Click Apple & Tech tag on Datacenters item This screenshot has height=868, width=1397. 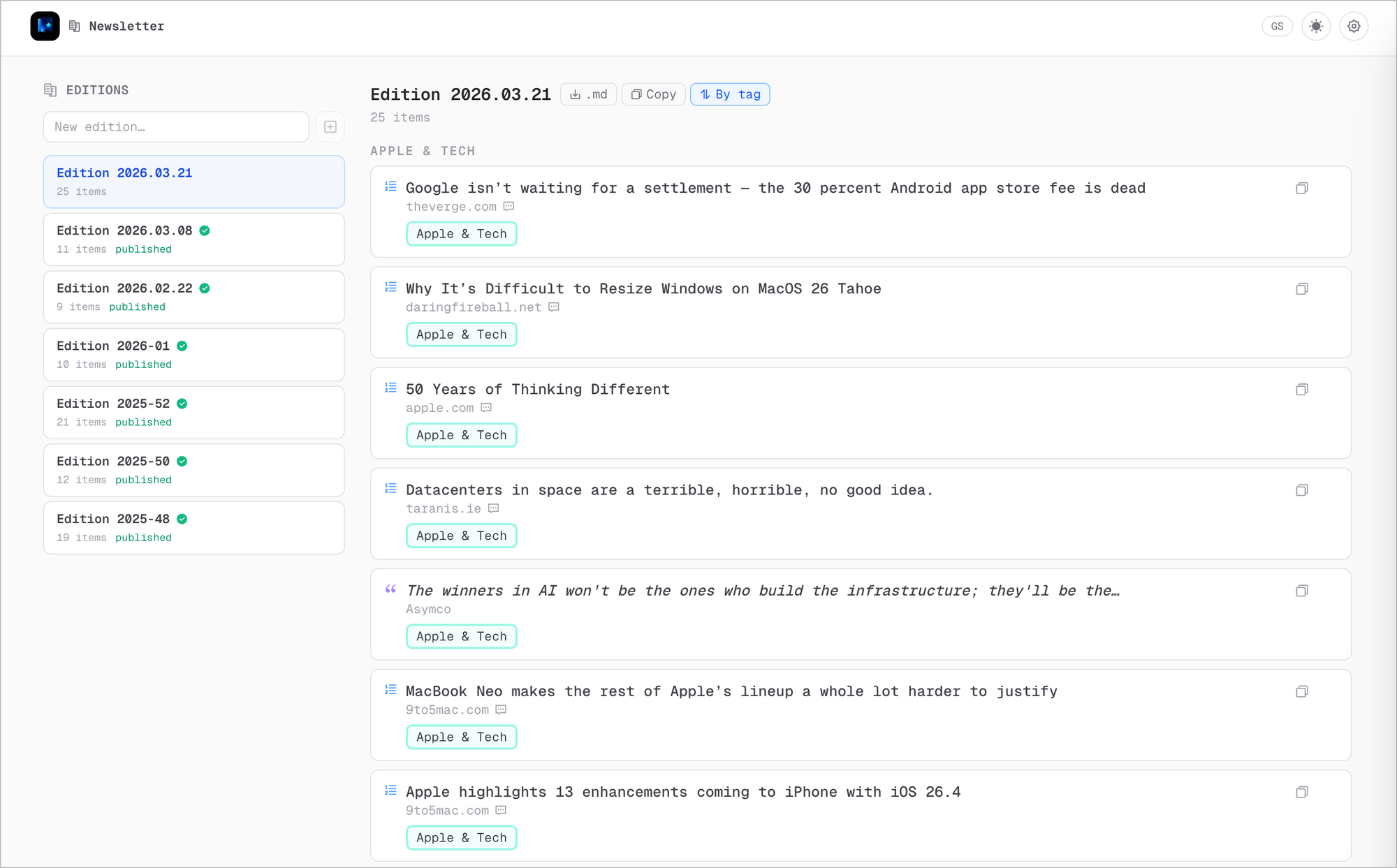point(461,536)
